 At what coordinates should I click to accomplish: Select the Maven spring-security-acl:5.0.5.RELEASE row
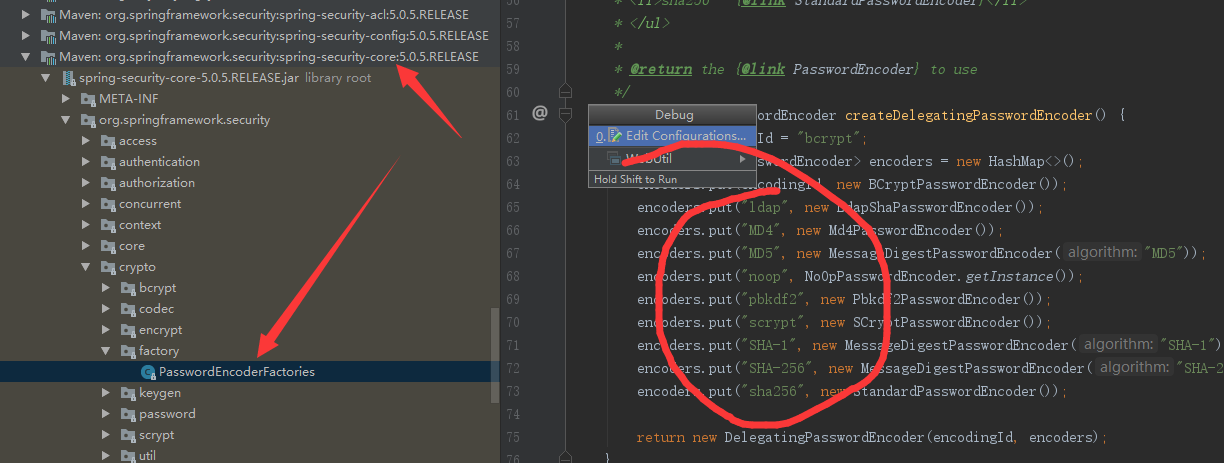pos(250,15)
